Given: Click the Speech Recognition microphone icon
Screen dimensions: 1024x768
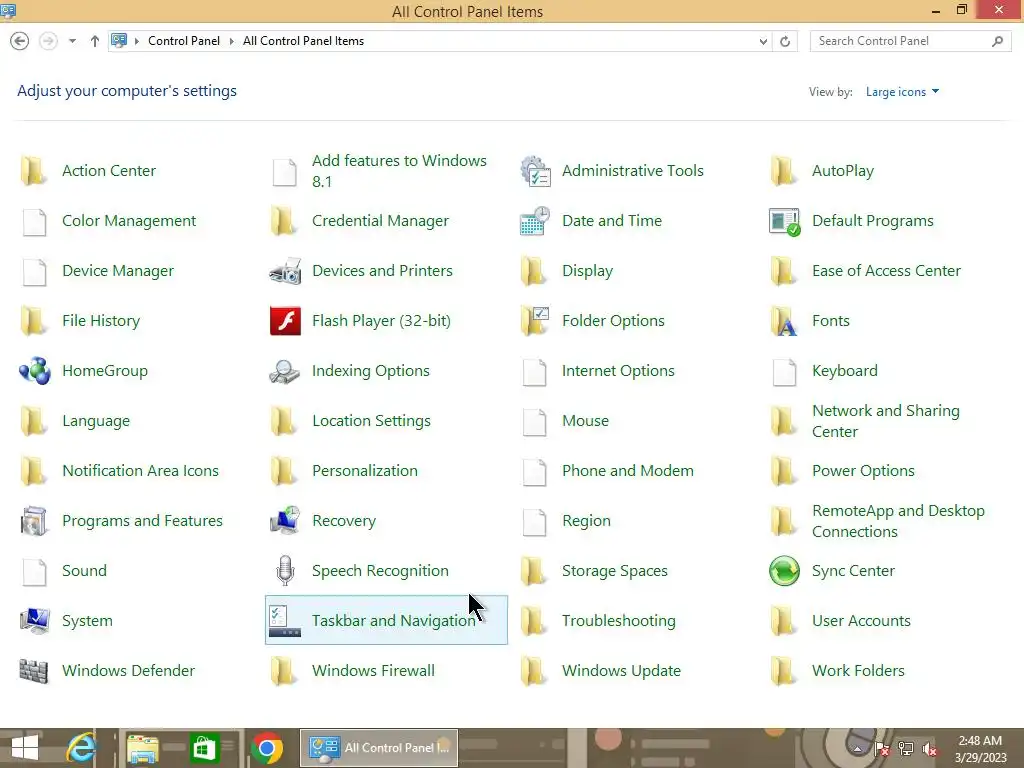Looking at the screenshot, I should pos(285,571).
